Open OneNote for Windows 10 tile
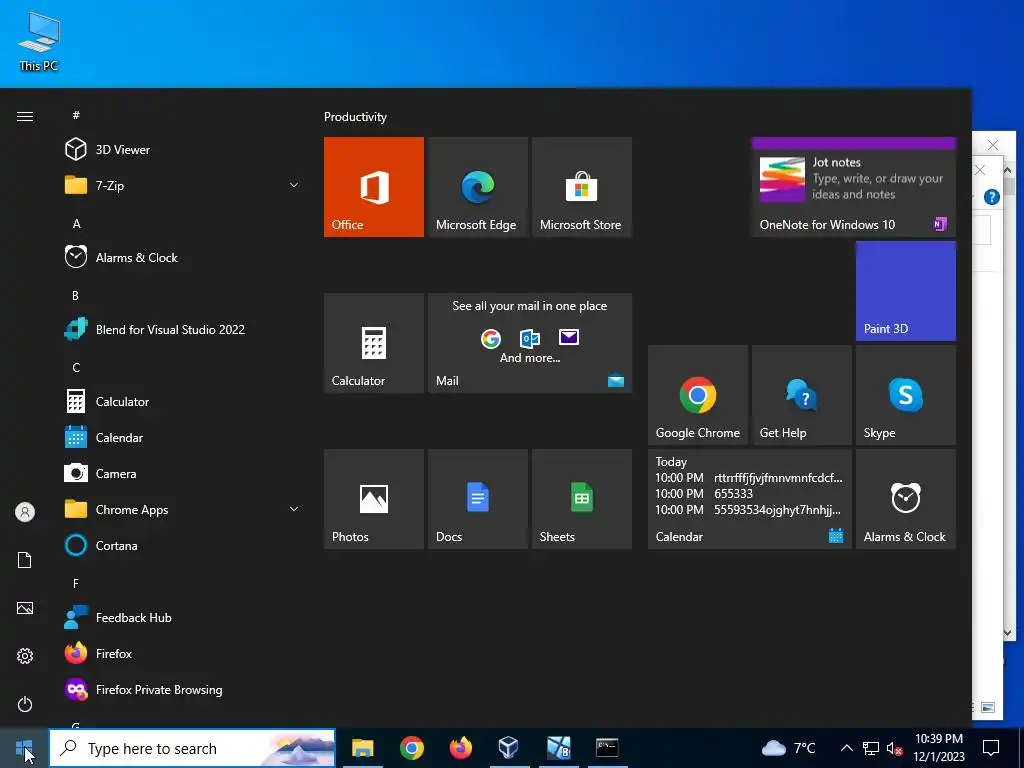The image size is (1024, 768). (x=854, y=187)
